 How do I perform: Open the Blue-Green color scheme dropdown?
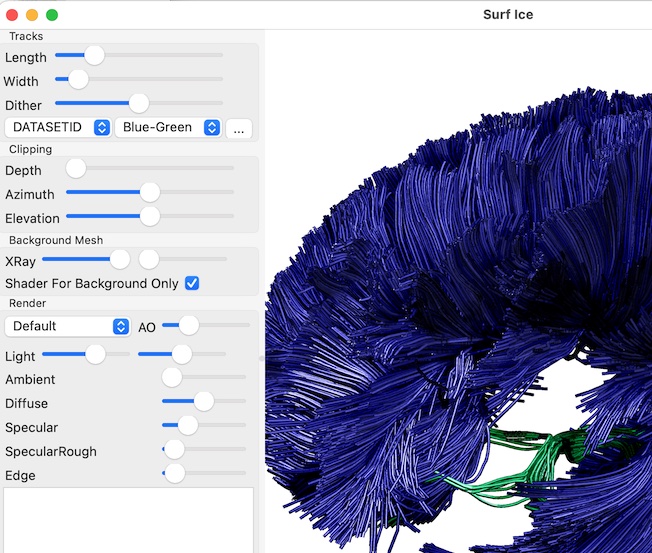click(168, 127)
